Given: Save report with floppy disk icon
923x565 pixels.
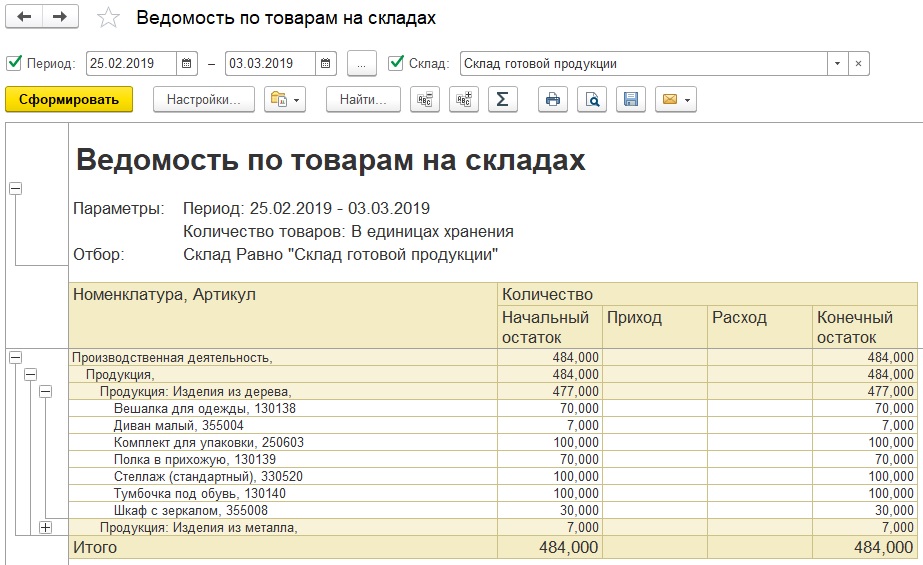Looking at the screenshot, I should tap(631, 99).
